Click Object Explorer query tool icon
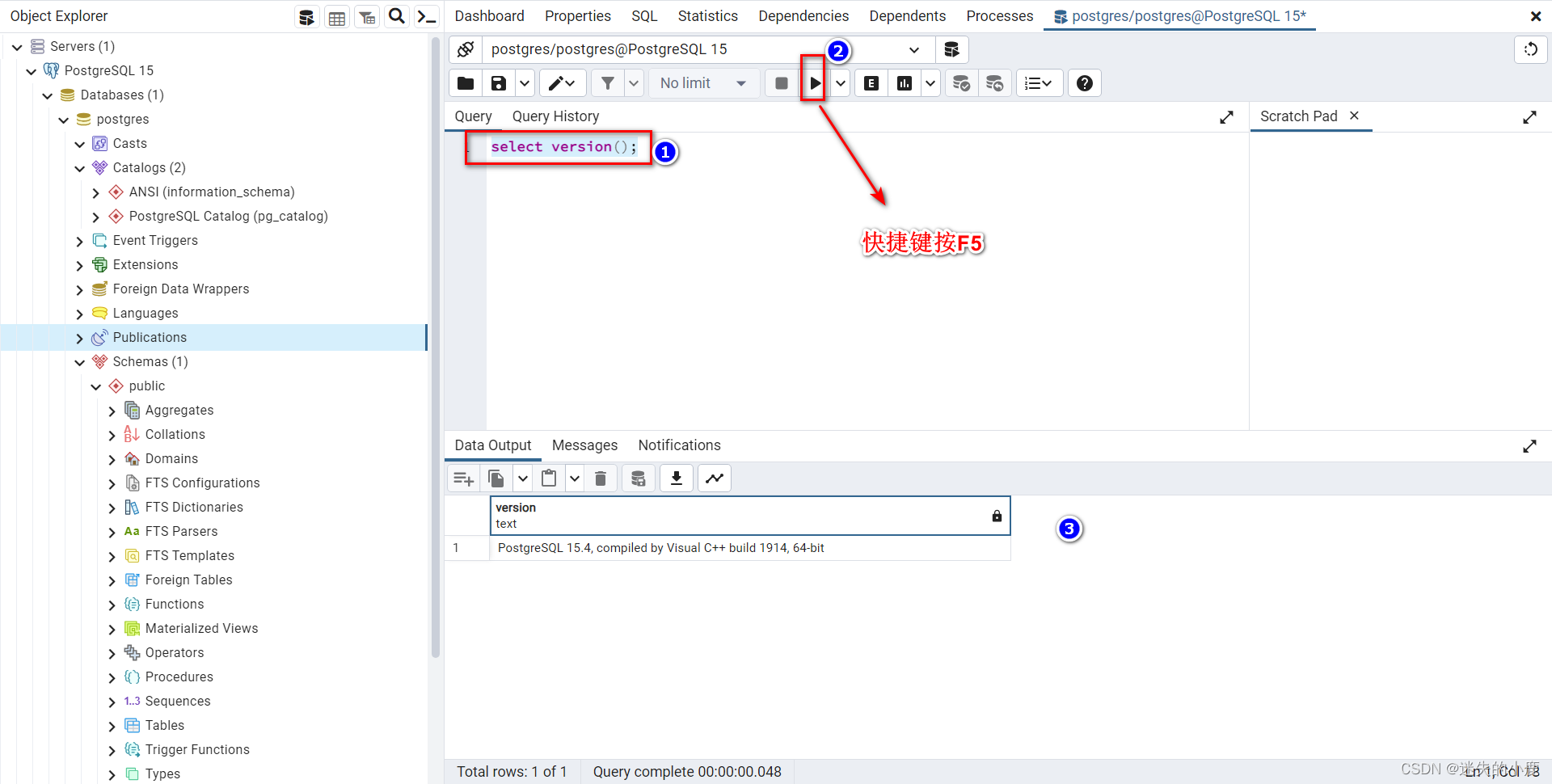The height and width of the screenshot is (784, 1552). click(x=306, y=17)
